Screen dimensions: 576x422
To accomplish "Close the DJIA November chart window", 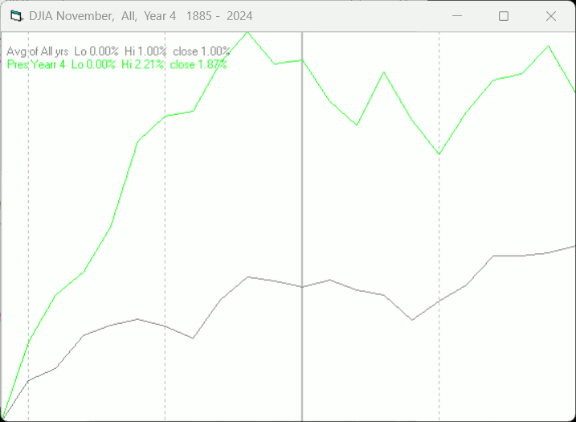I will click(x=551, y=16).
